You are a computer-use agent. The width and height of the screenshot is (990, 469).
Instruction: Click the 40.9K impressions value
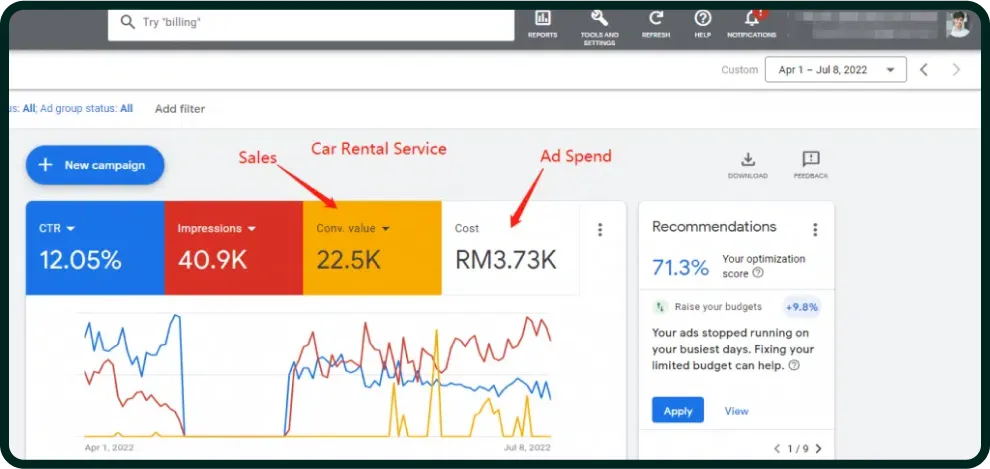click(212, 259)
